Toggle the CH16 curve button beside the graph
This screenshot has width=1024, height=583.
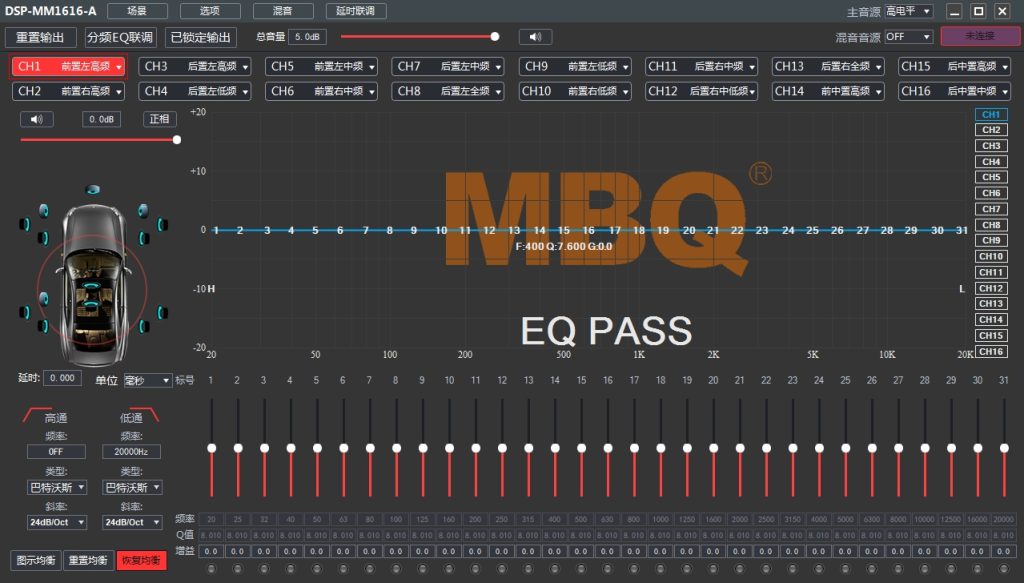[991, 352]
